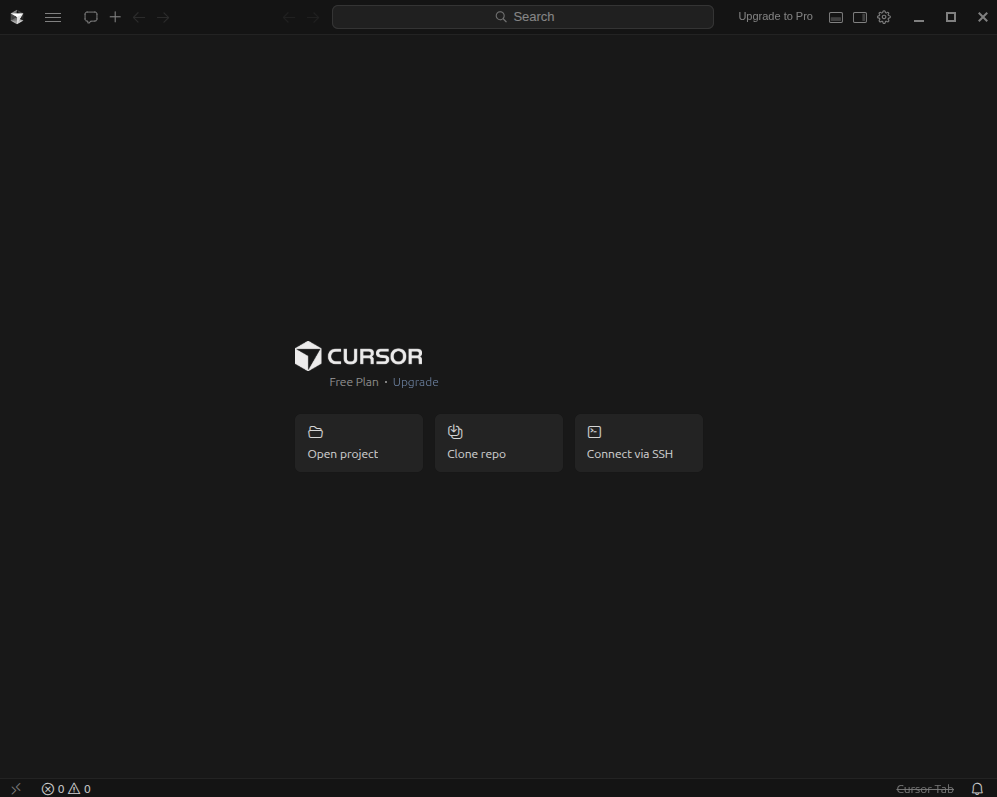The width and height of the screenshot is (997, 797).
Task: Navigate back using the left arrow
Action: (288, 17)
